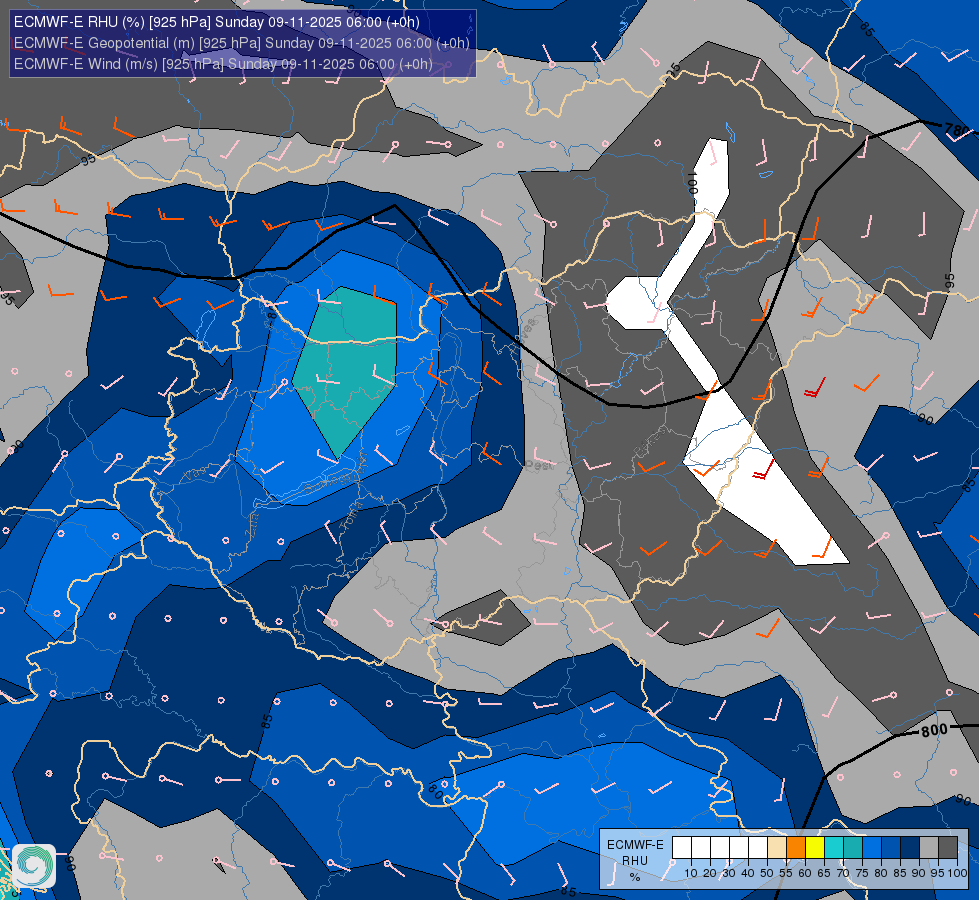Click the orange 55–60 legend swatch
Screen dimensions: 979x900
(x=795, y=848)
